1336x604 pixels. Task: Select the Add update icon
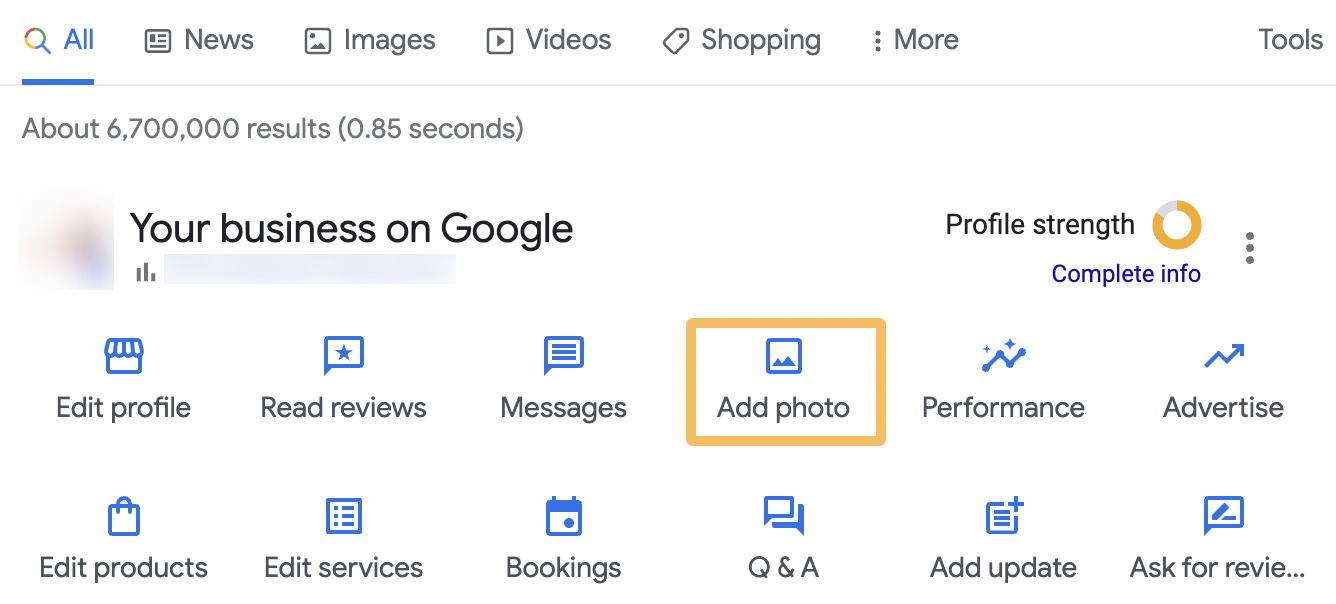tap(1003, 515)
